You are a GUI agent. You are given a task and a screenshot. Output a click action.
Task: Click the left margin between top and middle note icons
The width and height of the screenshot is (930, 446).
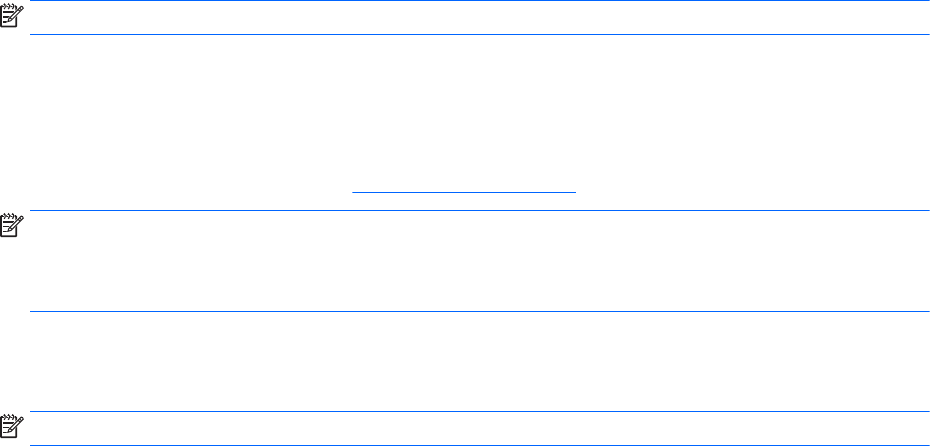tap(12, 120)
